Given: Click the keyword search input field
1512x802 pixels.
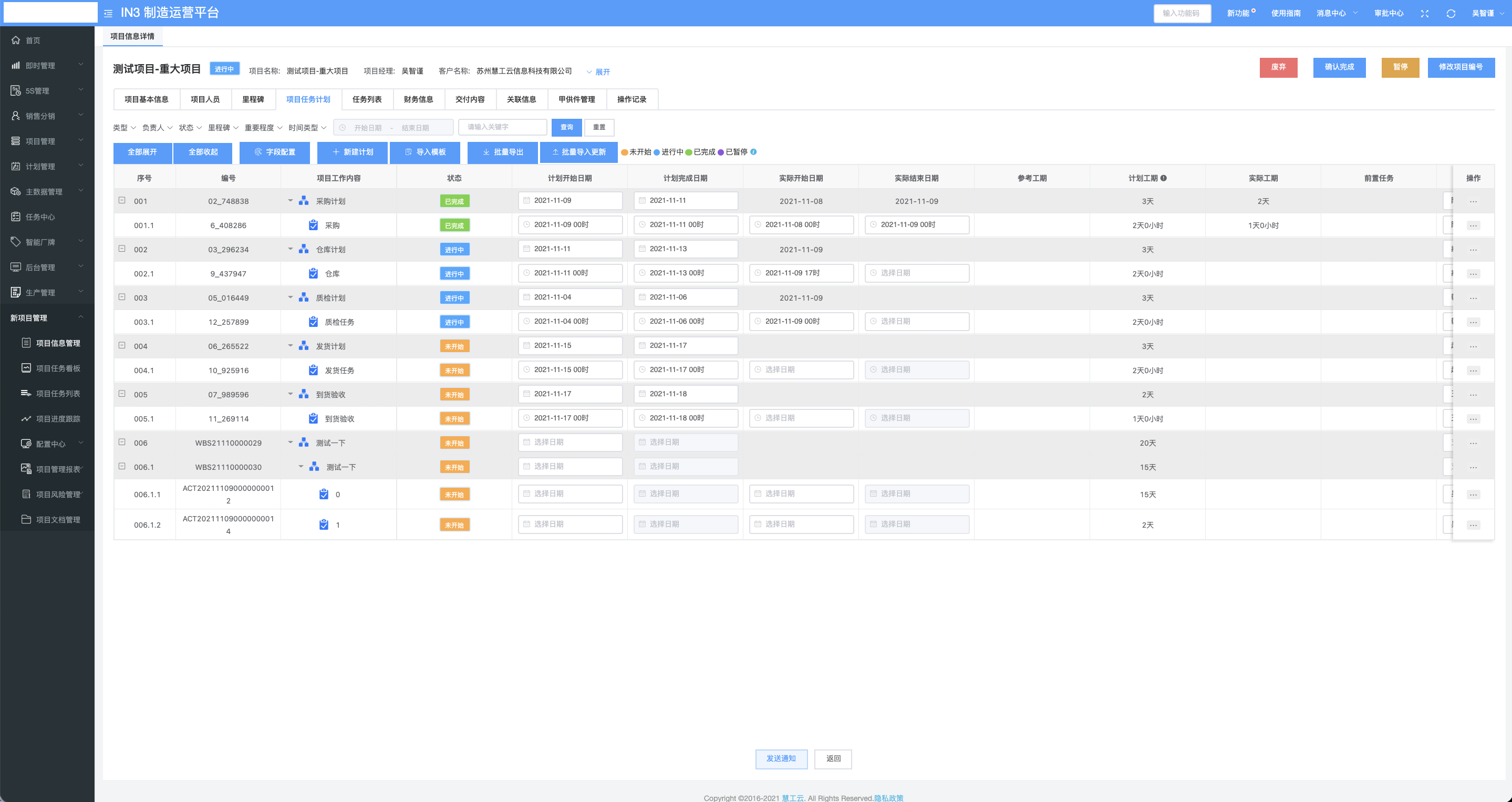Looking at the screenshot, I should click(x=502, y=127).
